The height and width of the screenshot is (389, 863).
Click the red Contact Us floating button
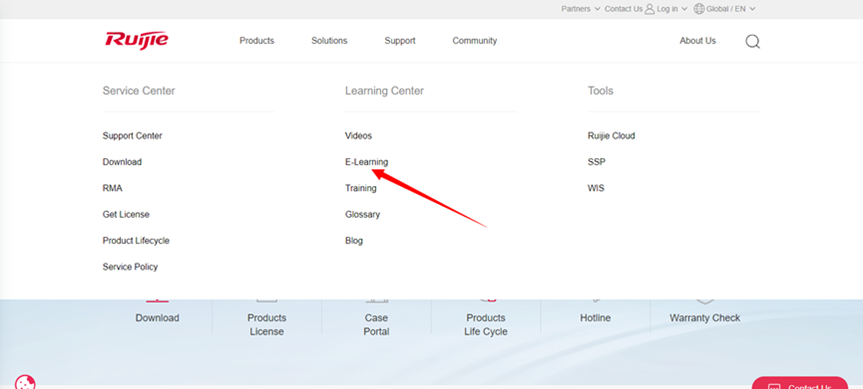[800, 383]
